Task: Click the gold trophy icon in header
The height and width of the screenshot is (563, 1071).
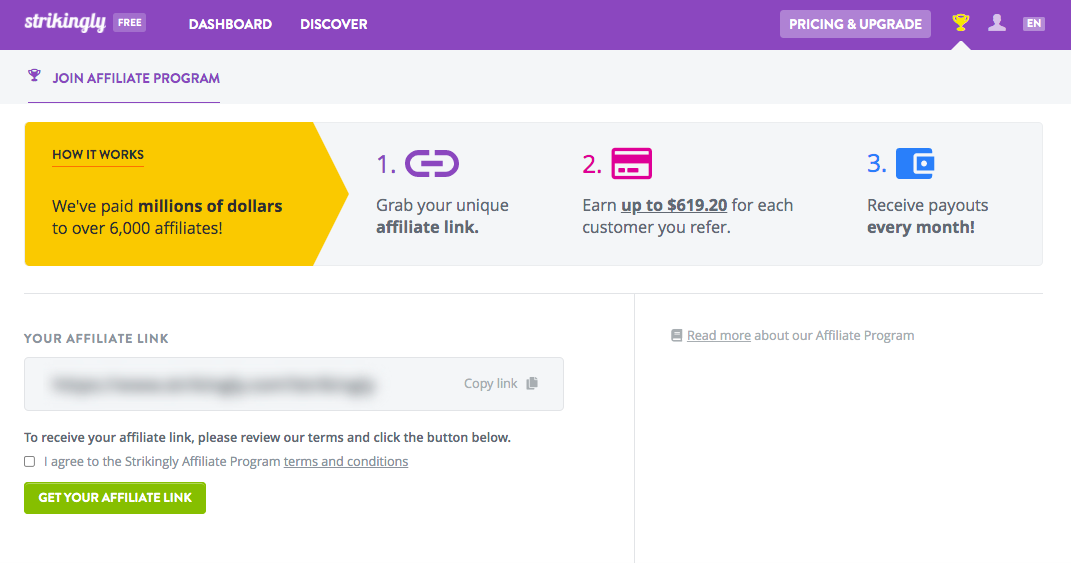Action: click(x=961, y=23)
